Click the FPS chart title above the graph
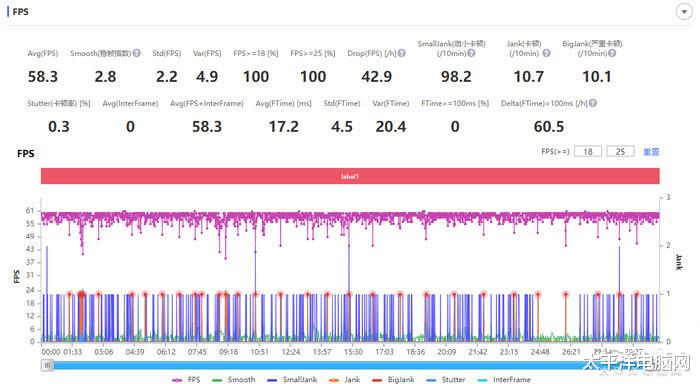The width and height of the screenshot is (700, 384). click(x=25, y=154)
